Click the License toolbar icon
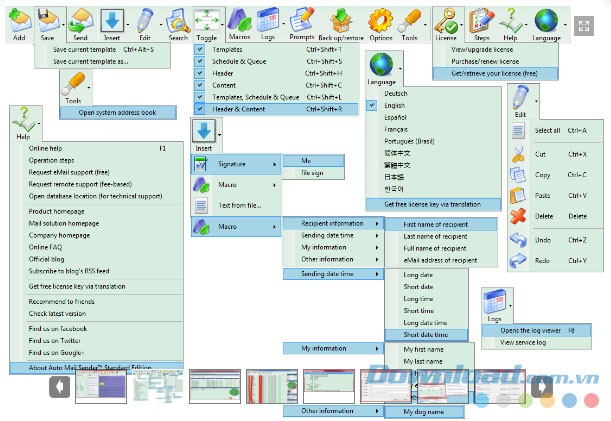This screenshot has width=611, height=421. click(x=445, y=20)
